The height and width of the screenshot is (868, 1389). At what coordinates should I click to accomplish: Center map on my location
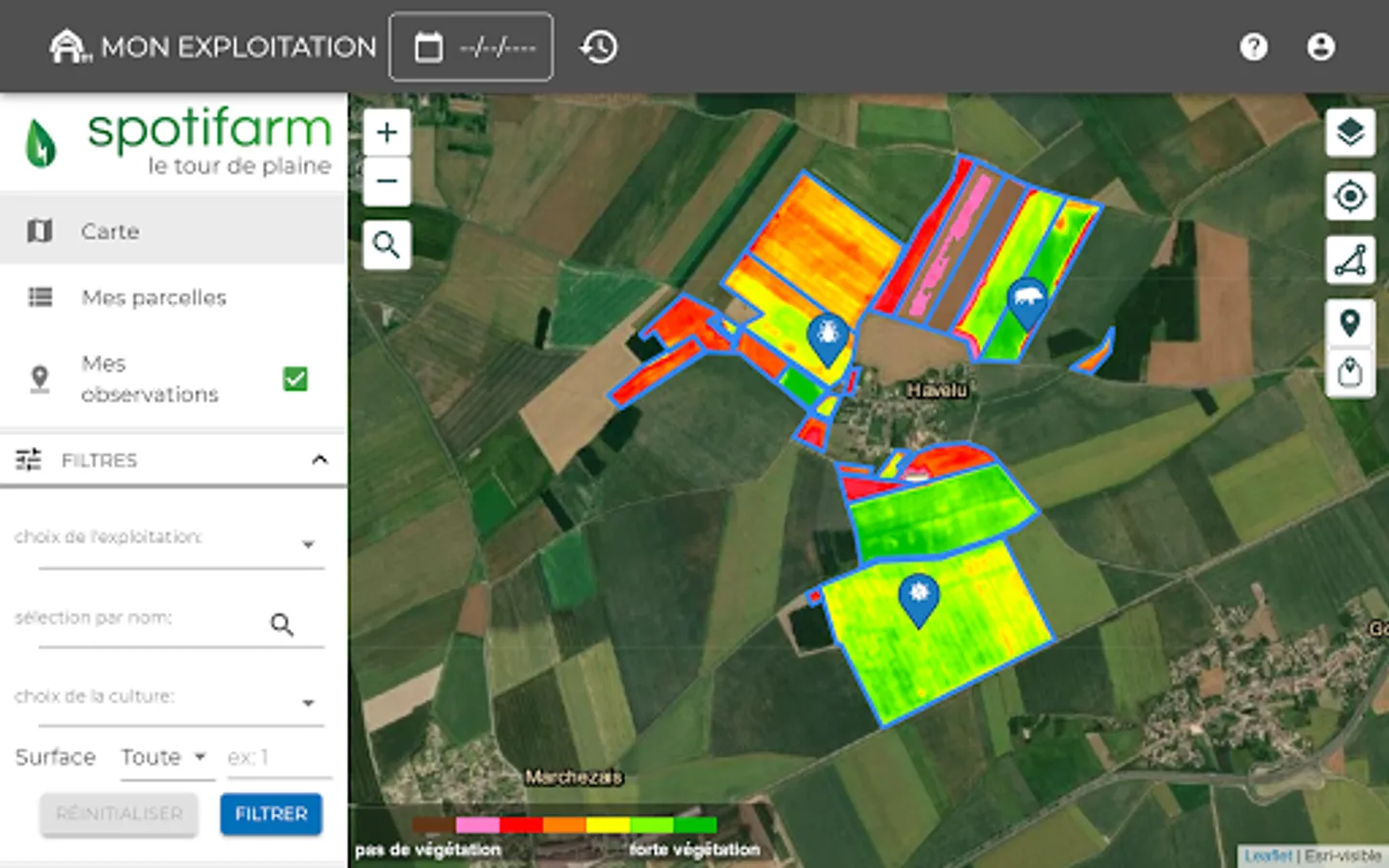point(1349,196)
